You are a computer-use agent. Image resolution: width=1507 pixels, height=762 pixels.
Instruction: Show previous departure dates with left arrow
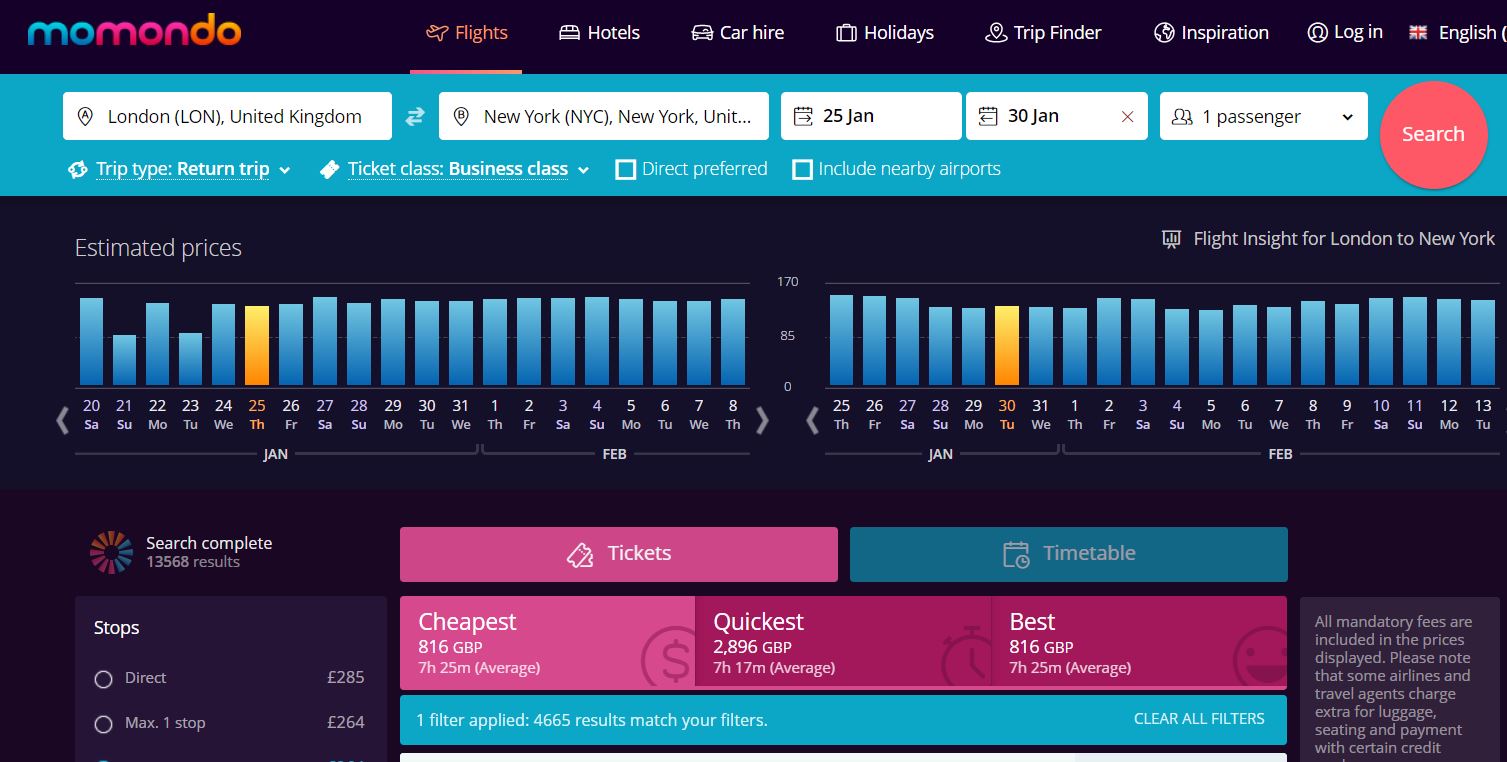(x=62, y=420)
